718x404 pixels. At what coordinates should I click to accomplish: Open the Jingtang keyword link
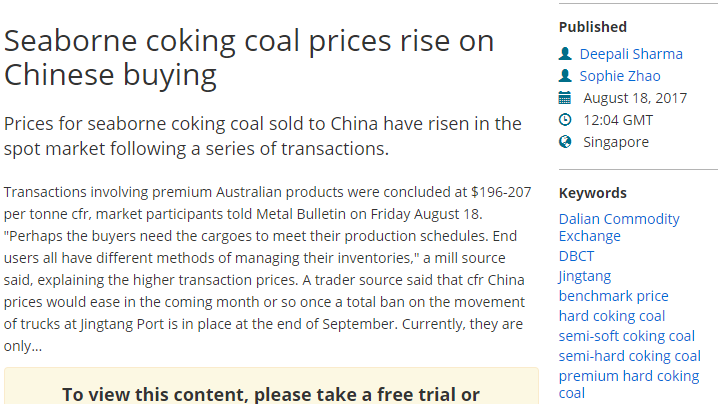[585, 276]
